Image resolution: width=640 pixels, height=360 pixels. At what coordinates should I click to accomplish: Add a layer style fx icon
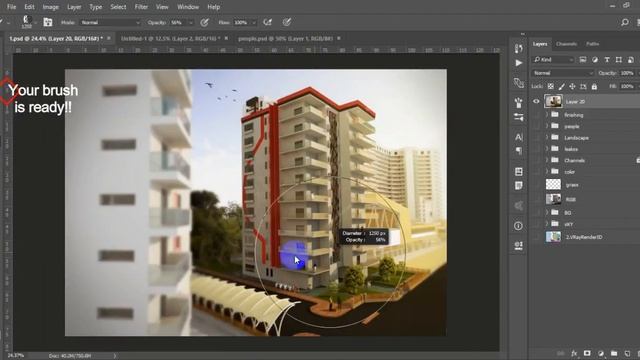click(574, 353)
